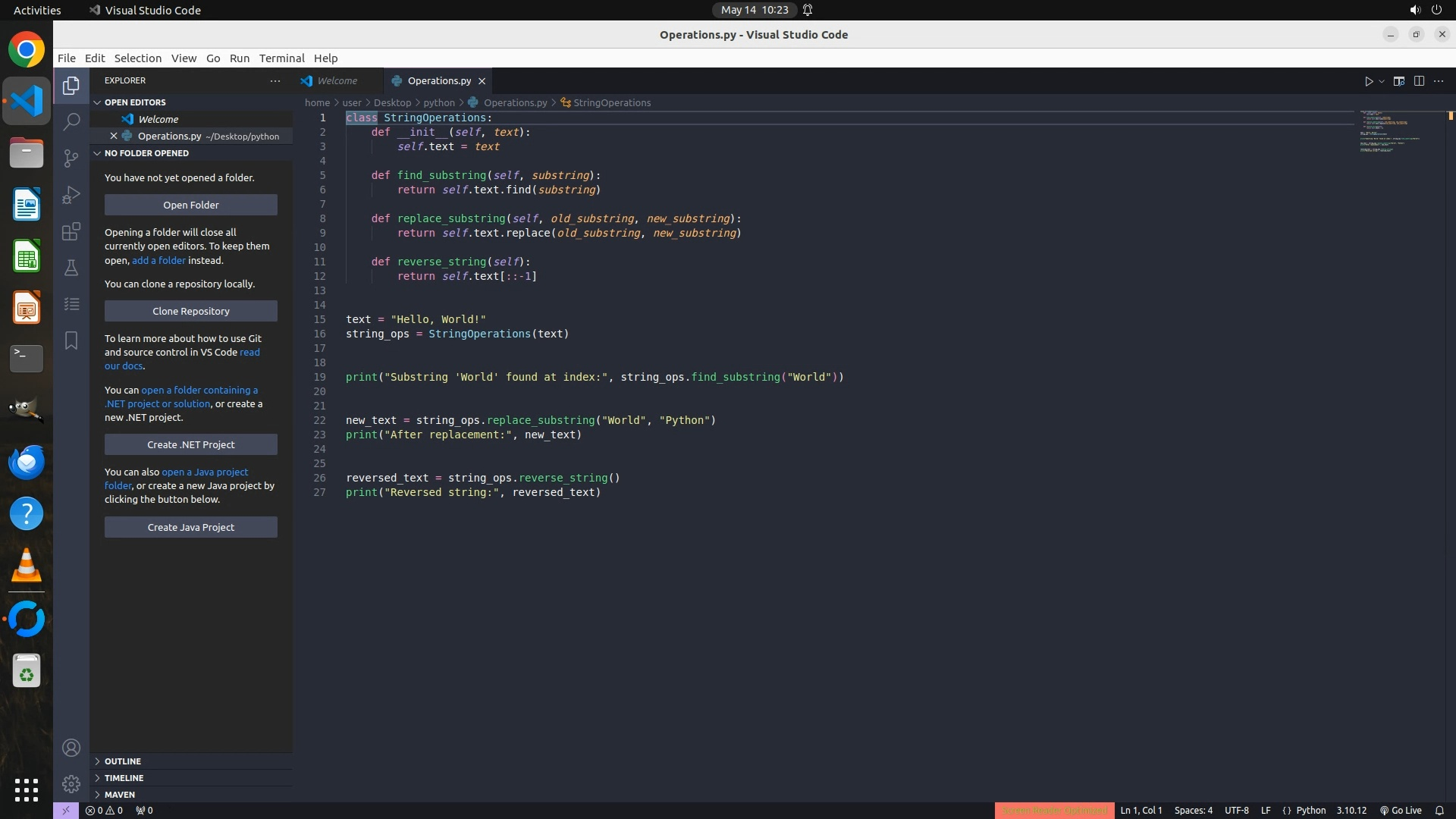
Task: Open the Accounts icon in activity bar
Action: (71, 748)
